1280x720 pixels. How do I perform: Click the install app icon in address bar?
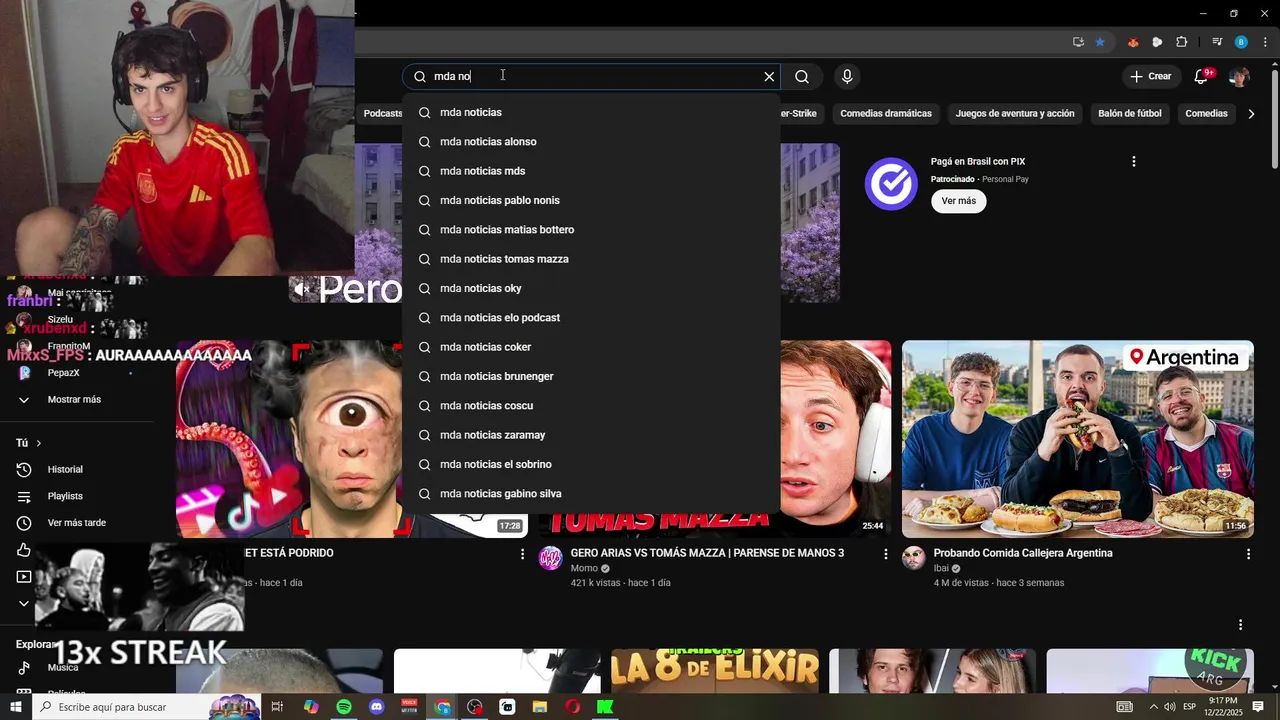click(1078, 42)
